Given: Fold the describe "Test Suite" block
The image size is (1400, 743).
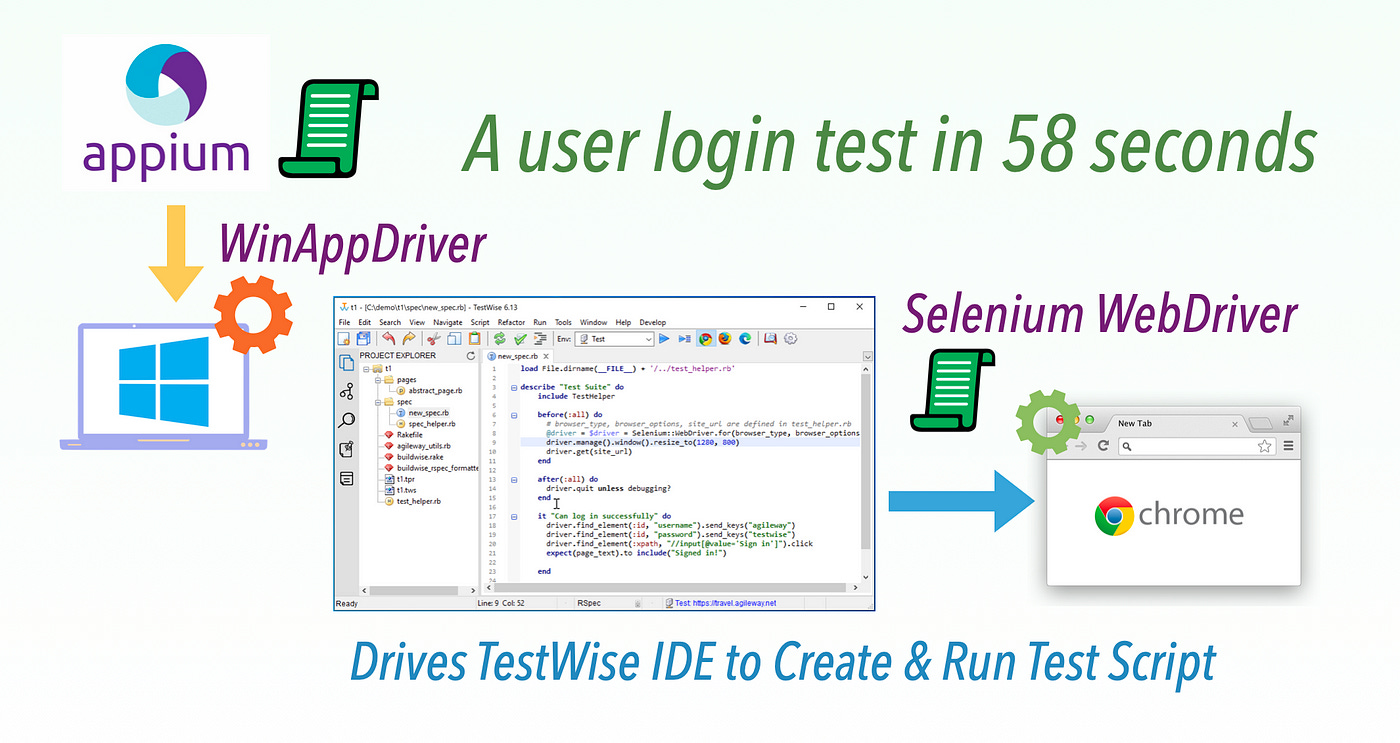Looking at the screenshot, I should (513, 387).
